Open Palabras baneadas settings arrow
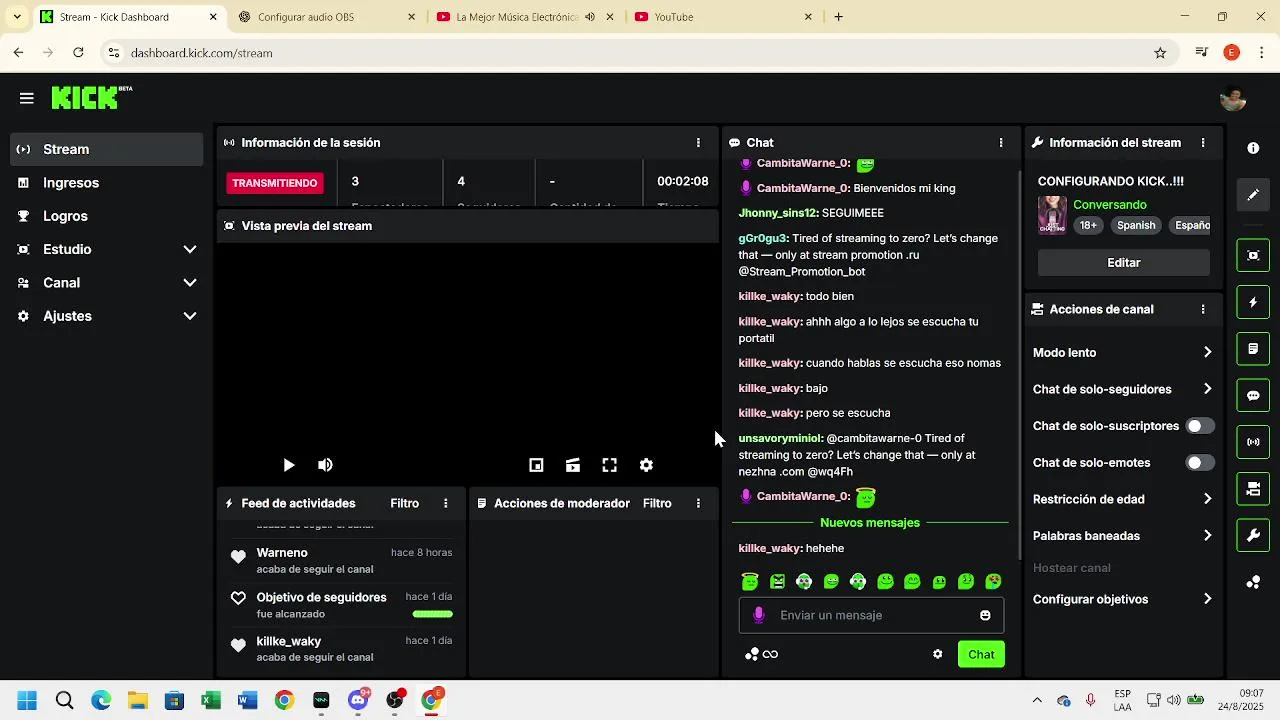Viewport: 1280px width, 720px height. tap(1207, 536)
